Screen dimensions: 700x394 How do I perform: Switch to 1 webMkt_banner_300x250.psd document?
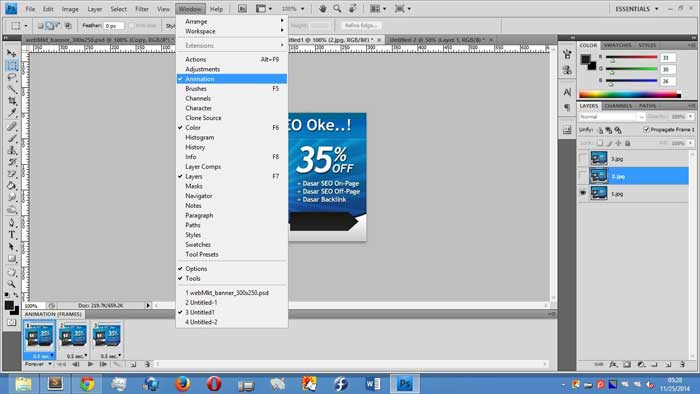(x=232, y=293)
